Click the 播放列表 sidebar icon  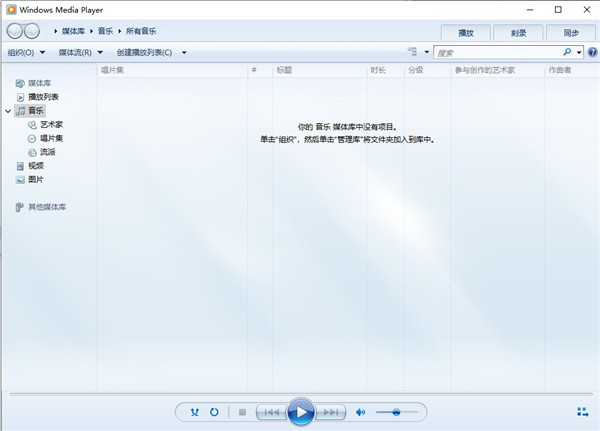pos(20,97)
